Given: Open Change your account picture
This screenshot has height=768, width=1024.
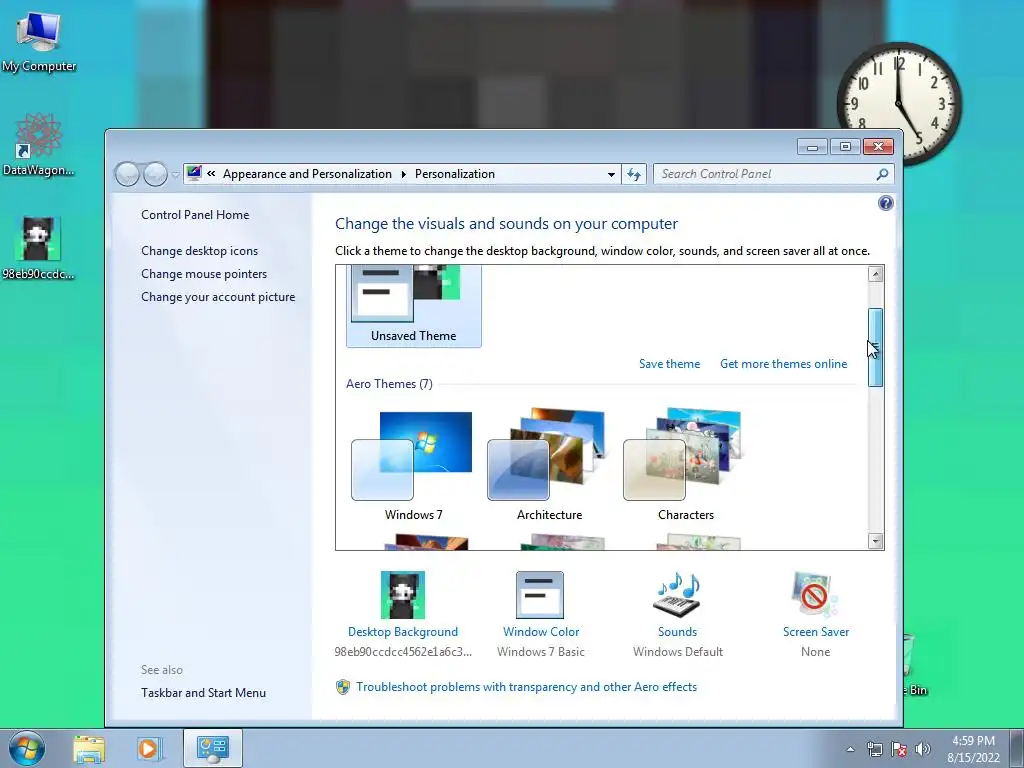Looking at the screenshot, I should [x=218, y=296].
